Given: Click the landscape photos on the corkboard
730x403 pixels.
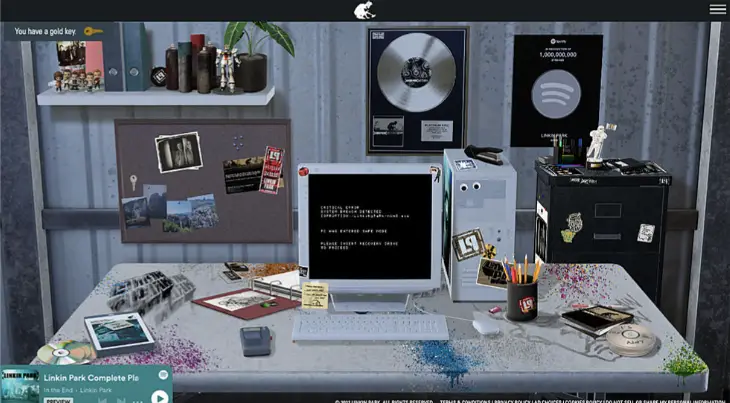Looking at the screenshot, I should [x=170, y=210].
